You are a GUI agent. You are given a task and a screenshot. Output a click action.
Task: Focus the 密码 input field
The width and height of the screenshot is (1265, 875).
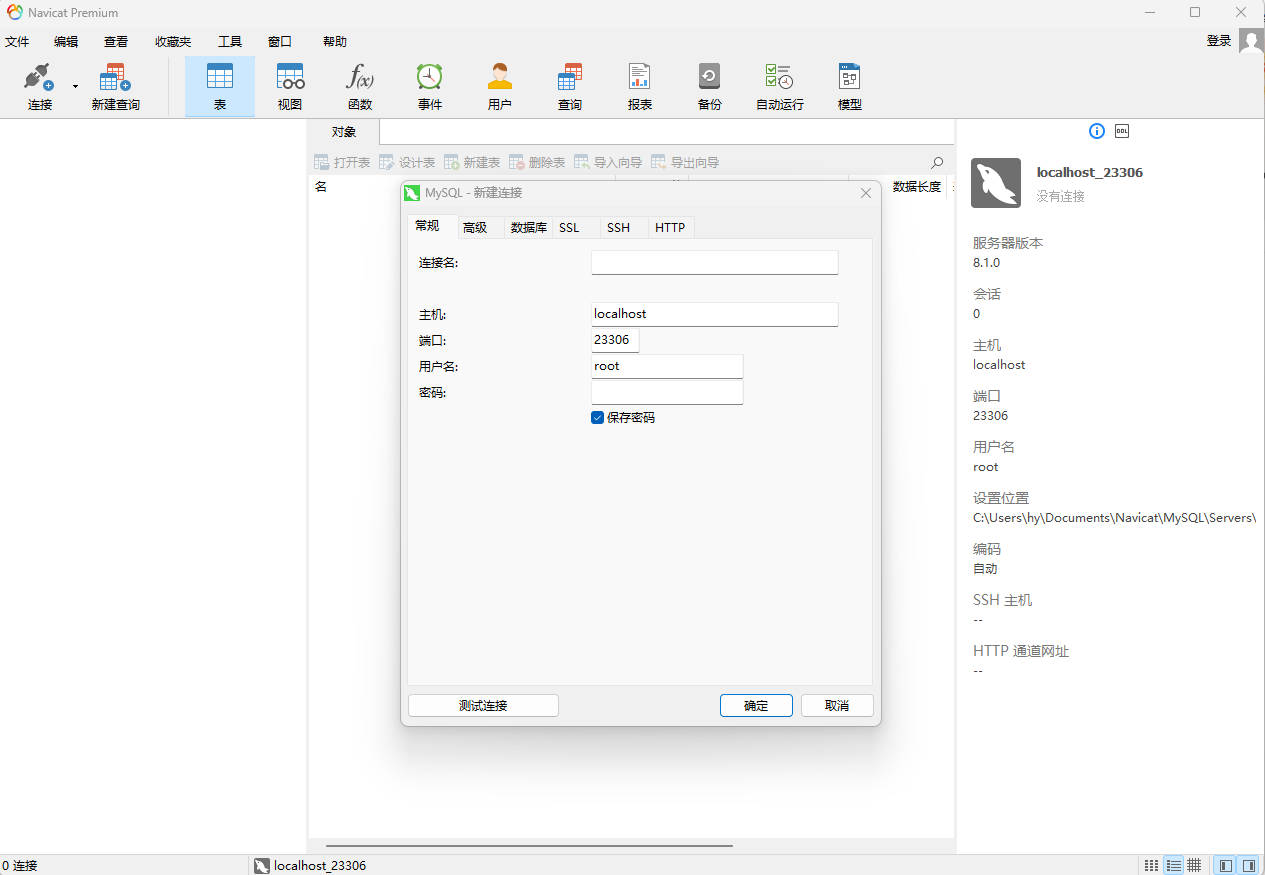click(667, 392)
